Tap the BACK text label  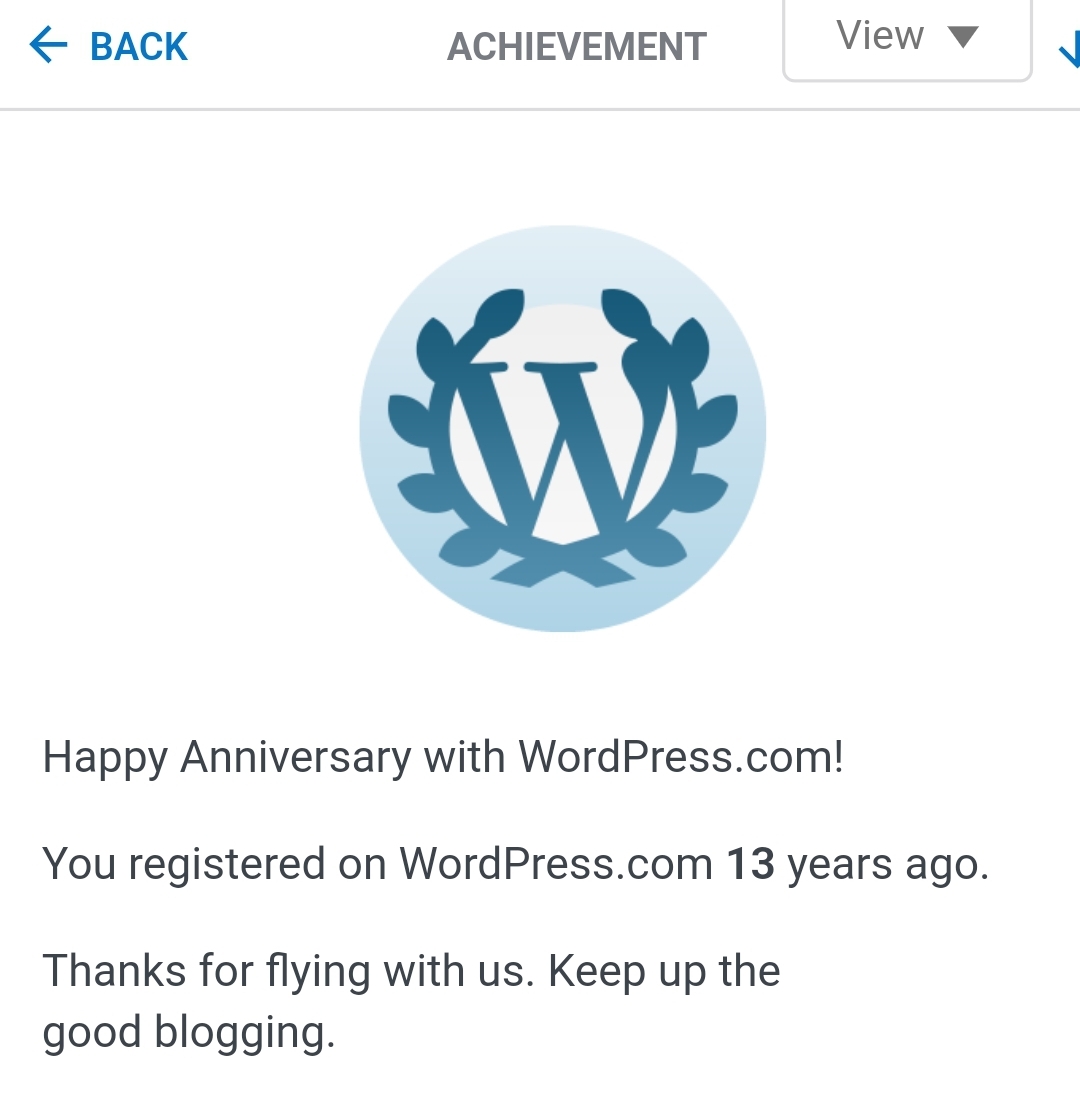click(139, 47)
